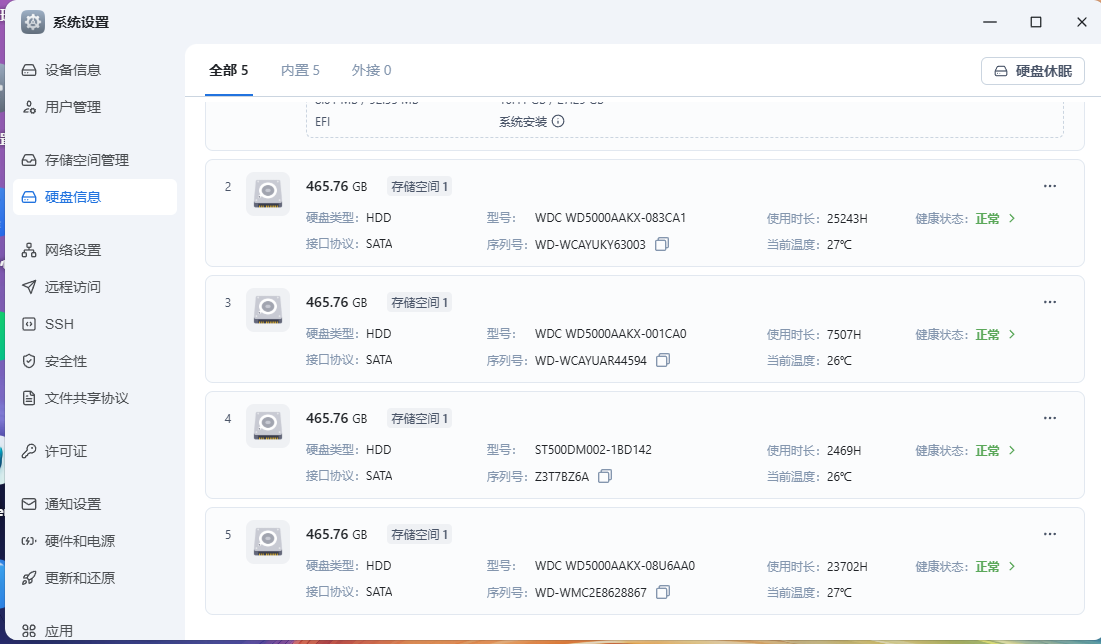
Task: Open the more options menu for disk 2
Action: pyautogui.click(x=1050, y=185)
